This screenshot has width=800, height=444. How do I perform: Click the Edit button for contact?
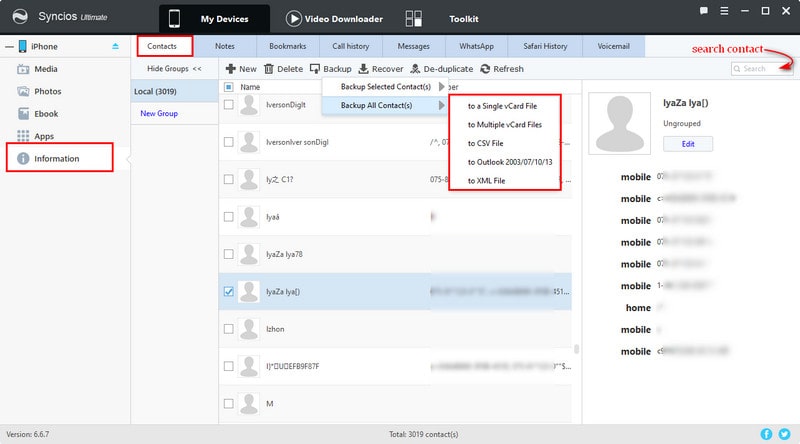(x=687, y=144)
